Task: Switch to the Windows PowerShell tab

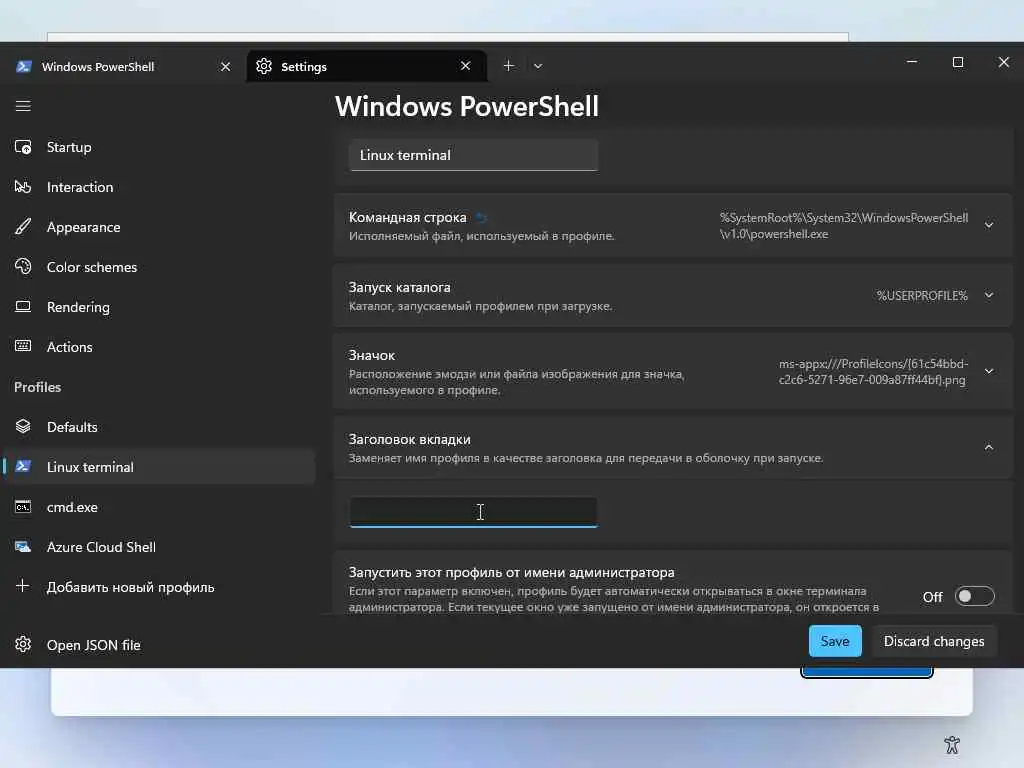Action: coord(124,67)
